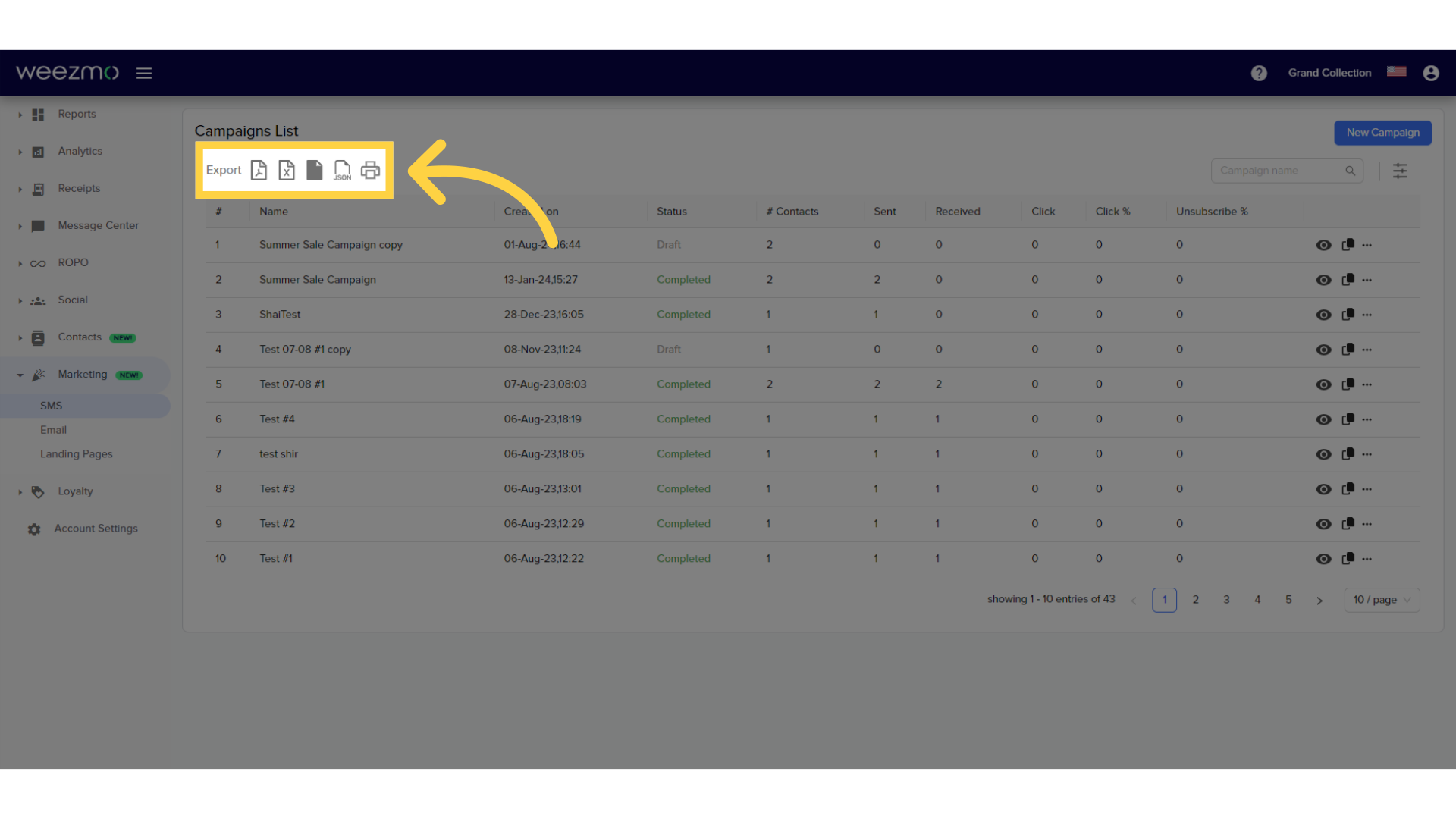Create a New Campaign
Image resolution: width=1456 pixels, height=819 pixels.
(1382, 133)
